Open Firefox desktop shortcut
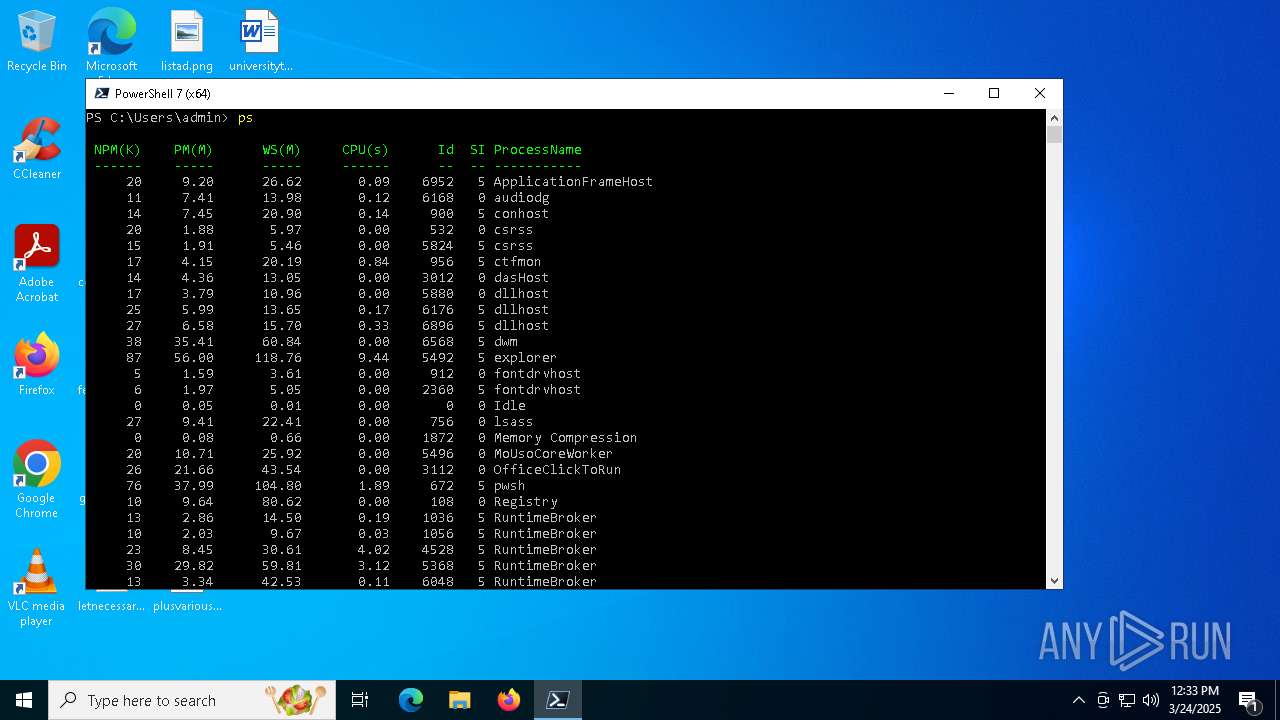1280x720 pixels. pos(37,365)
